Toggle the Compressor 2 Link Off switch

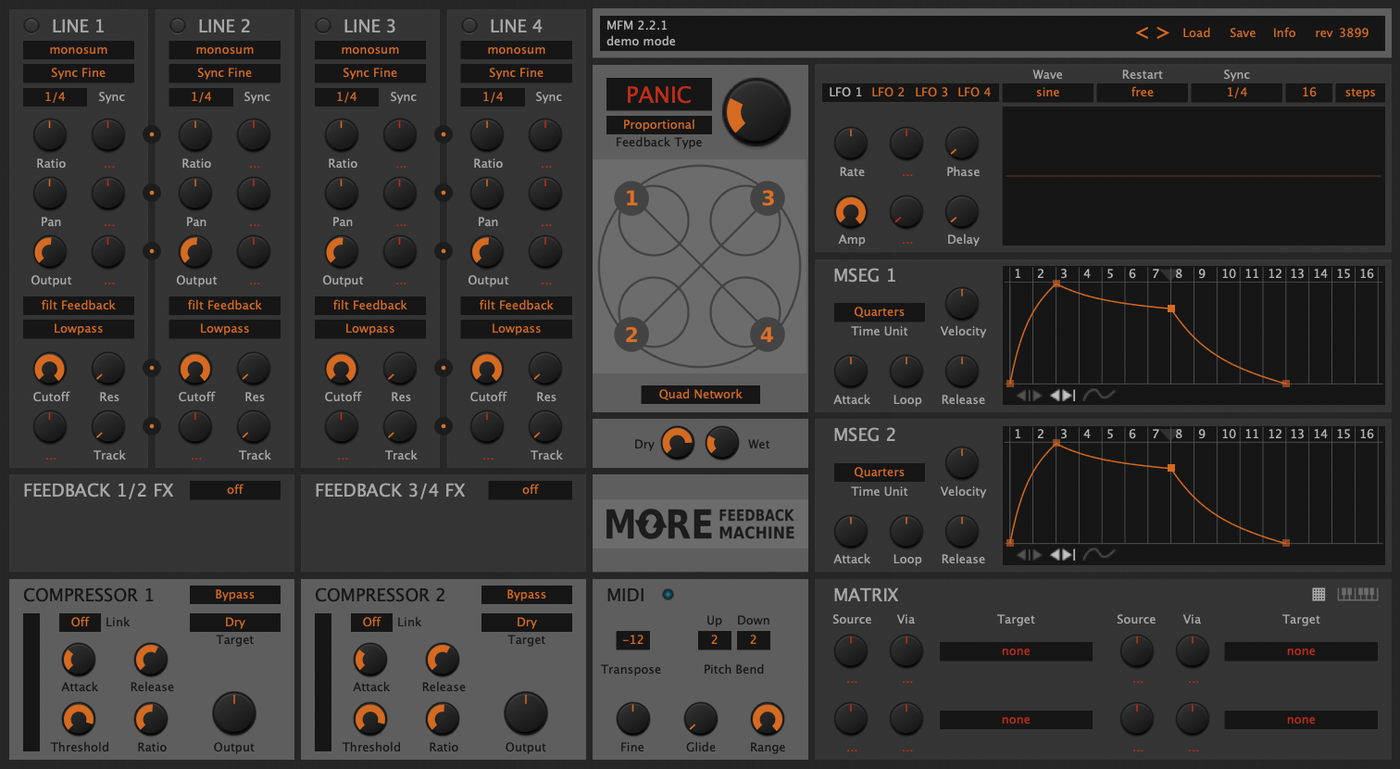click(371, 622)
